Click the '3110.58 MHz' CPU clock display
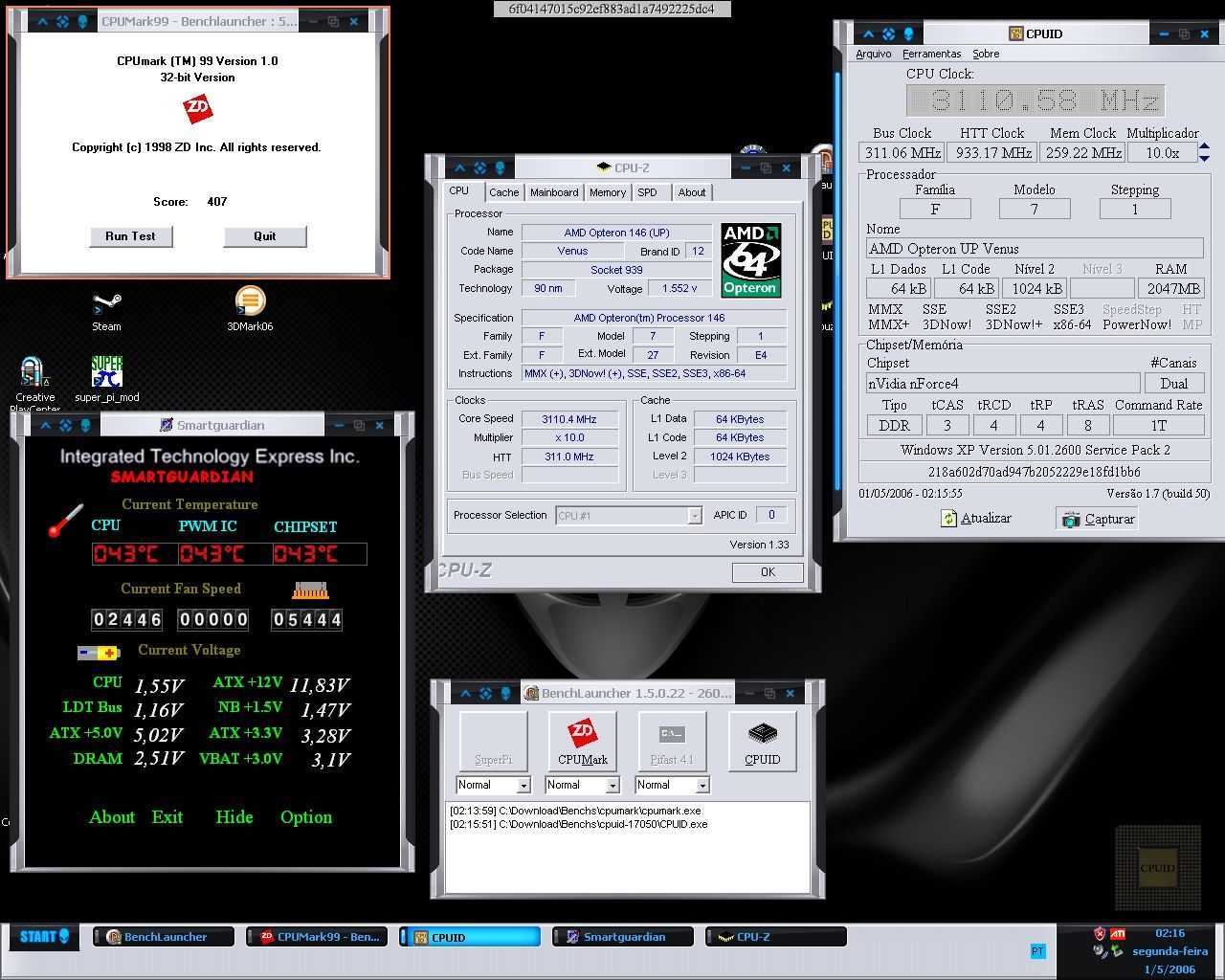The height and width of the screenshot is (980, 1225). point(1036,100)
